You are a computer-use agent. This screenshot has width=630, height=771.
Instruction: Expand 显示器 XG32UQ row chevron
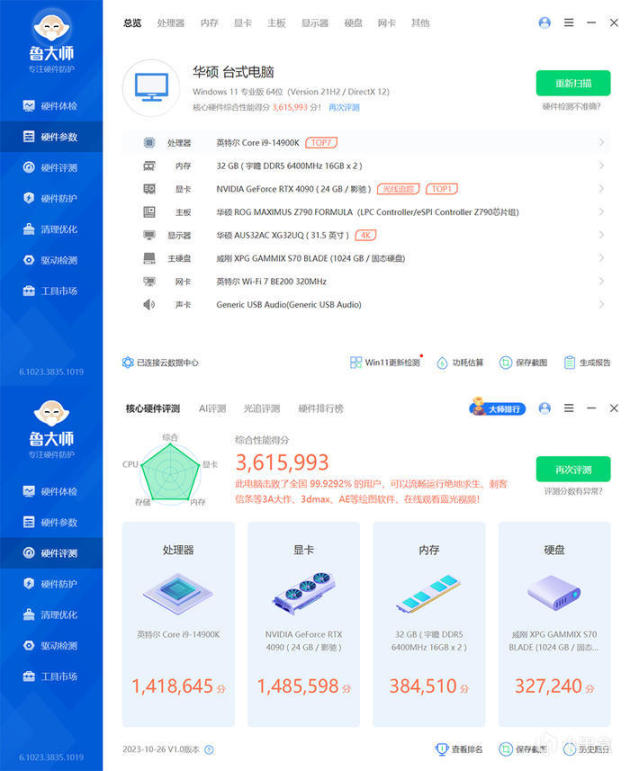pos(601,235)
